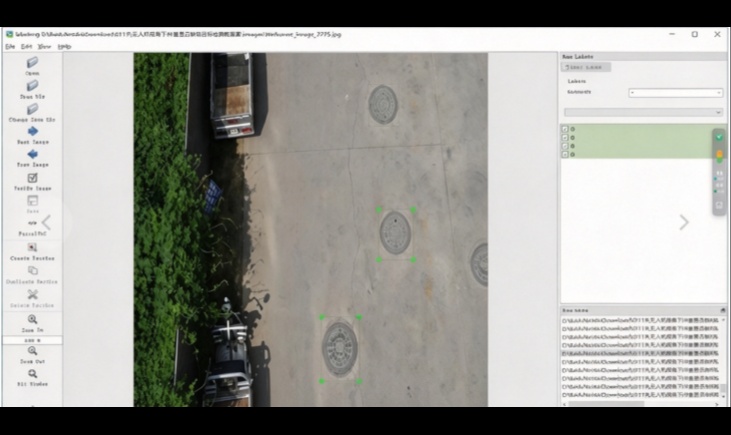Open the wide label filter dropdown
The width and height of the screenshot is (731, 435).
click(643, 112)
